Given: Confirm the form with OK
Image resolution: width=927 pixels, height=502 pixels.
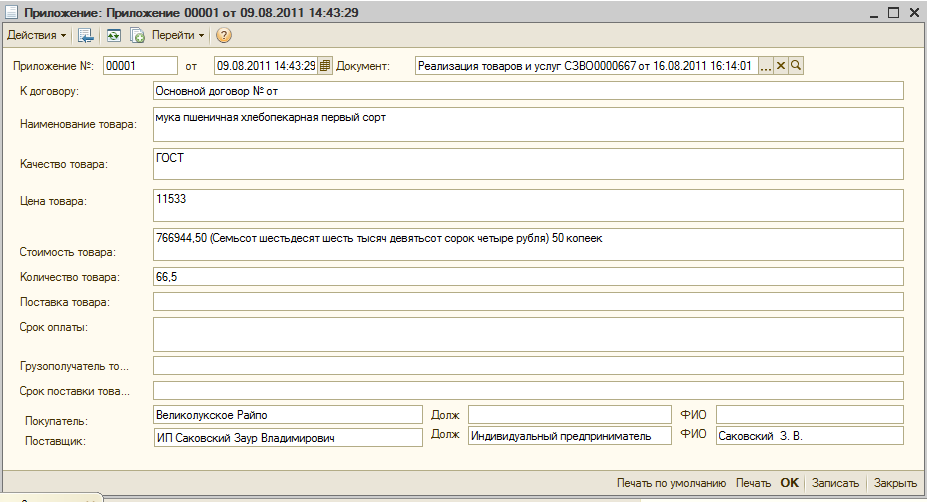Looking at the screenshot, I should (789, 483).
